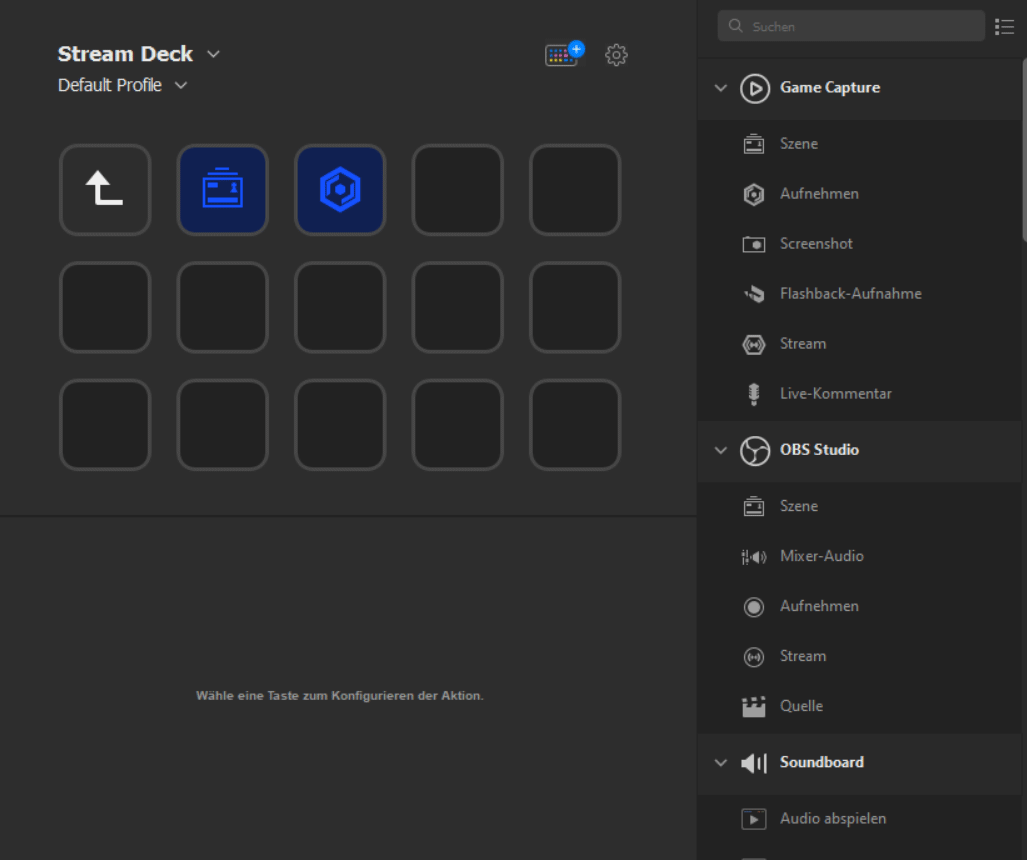Select Quelle action in OBS Studio
The width and height of the screenshot is (1027, 860).
(801, 706)
